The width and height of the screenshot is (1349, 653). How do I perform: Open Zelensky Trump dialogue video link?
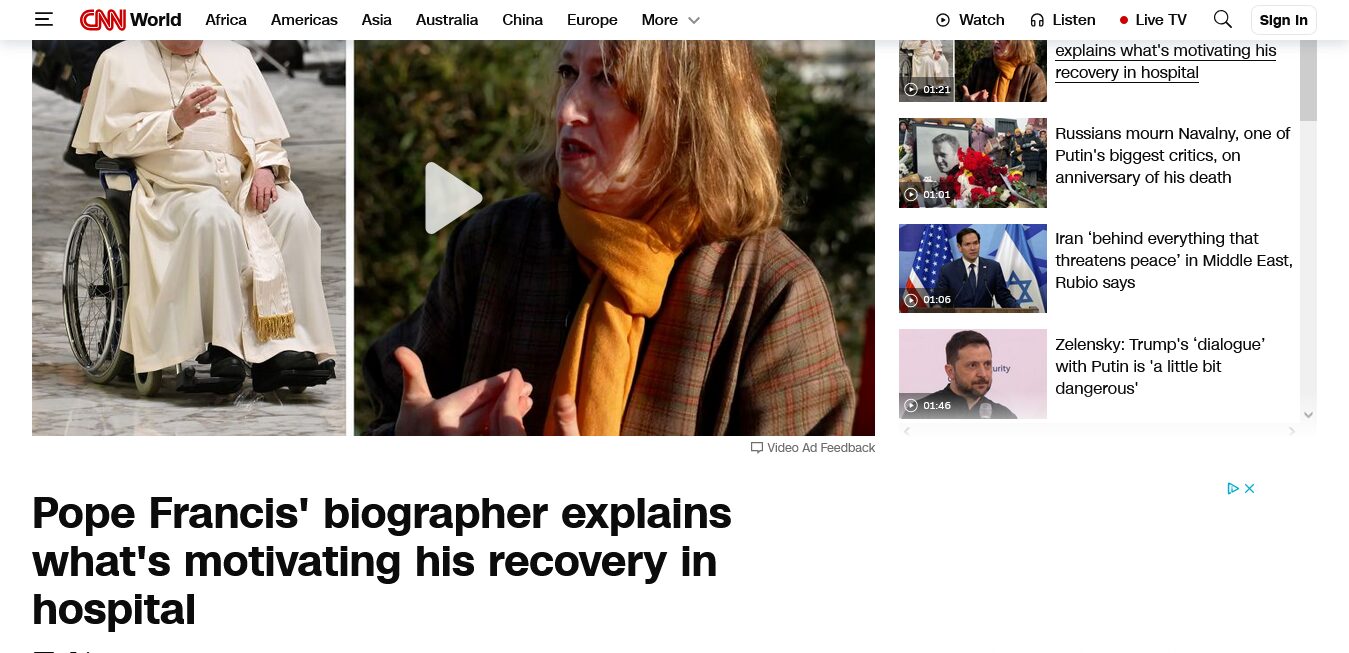pos(1160,366)
